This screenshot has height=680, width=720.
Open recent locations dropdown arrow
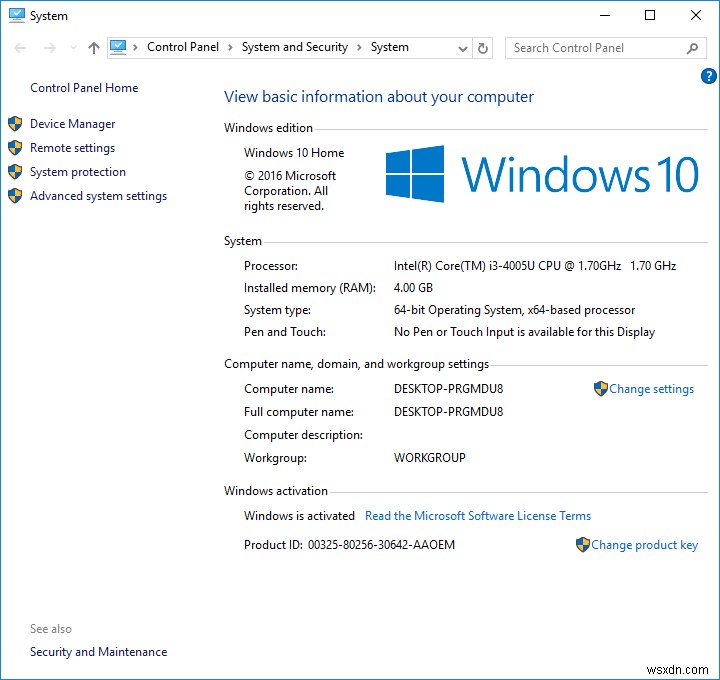[x=73, y=48]
